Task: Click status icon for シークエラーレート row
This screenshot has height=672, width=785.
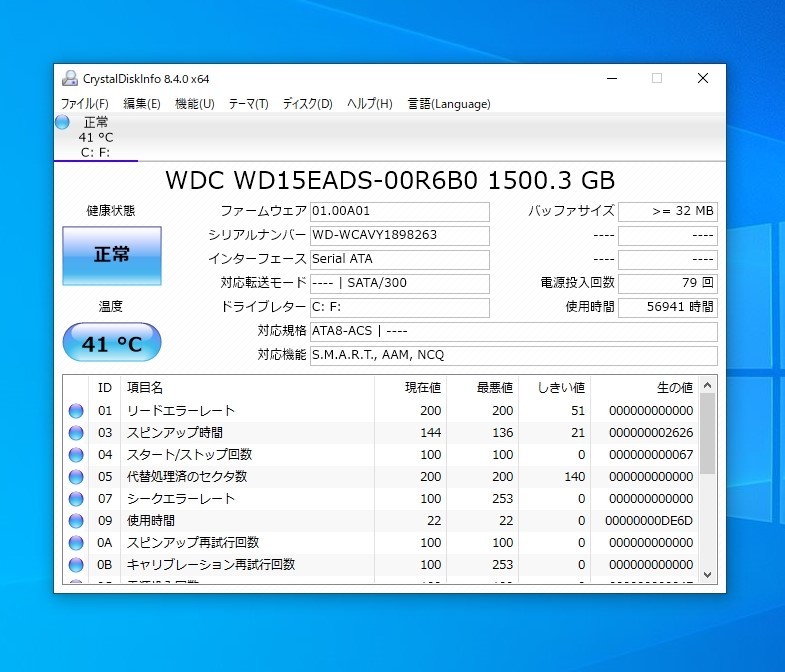Action: pyautogui.click(x=76, y=499)
